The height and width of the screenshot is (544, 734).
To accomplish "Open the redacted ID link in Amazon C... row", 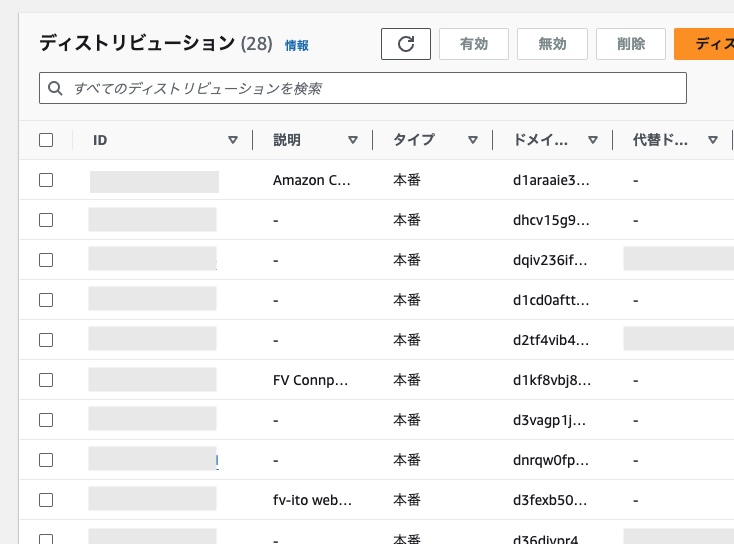I will 154,182.
